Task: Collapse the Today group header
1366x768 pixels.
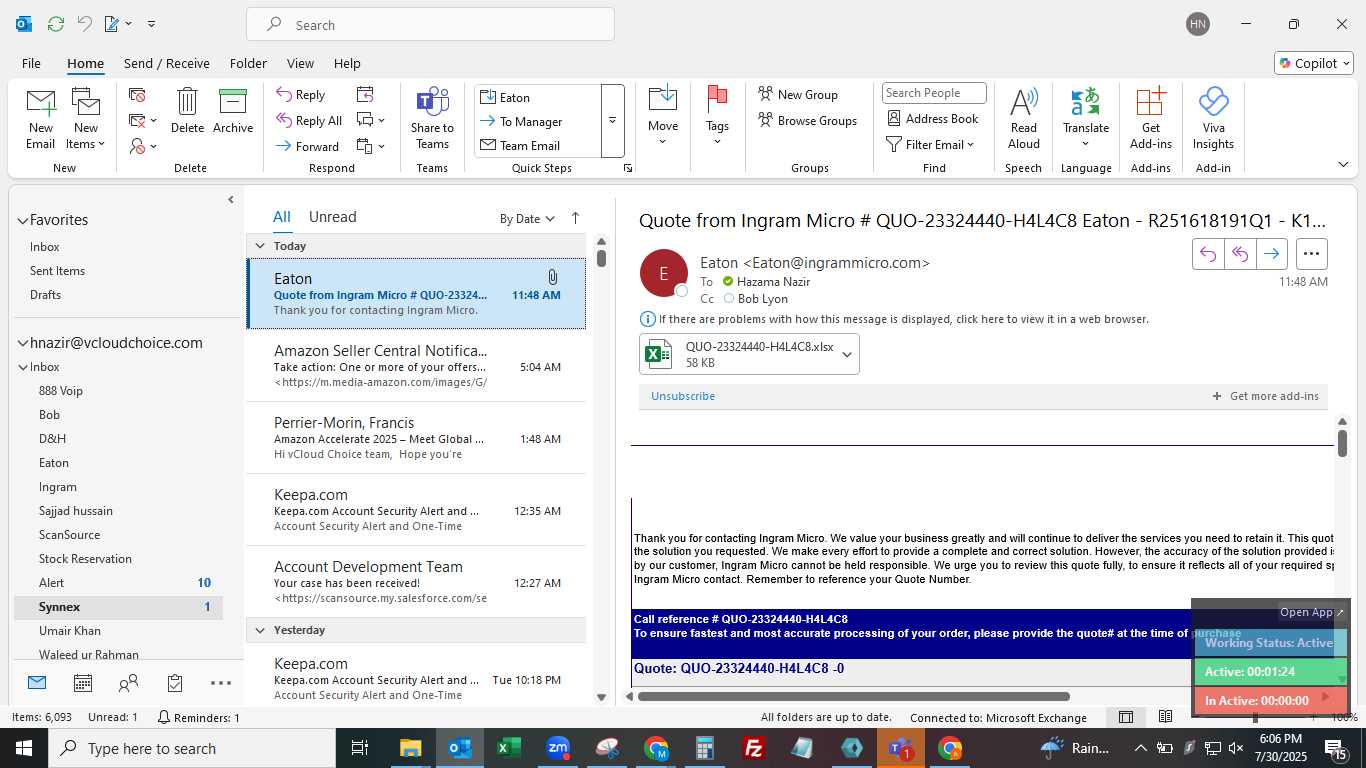Action: click(260, 246)
